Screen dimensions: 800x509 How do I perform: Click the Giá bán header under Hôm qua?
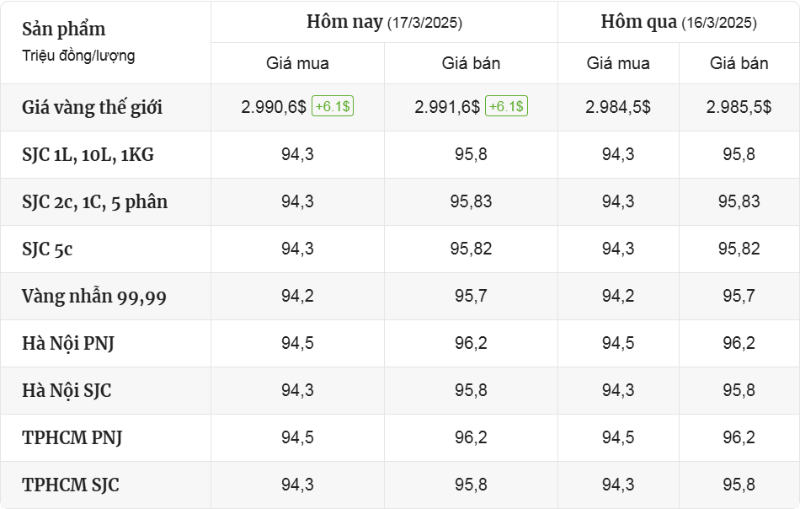(739, 63)
